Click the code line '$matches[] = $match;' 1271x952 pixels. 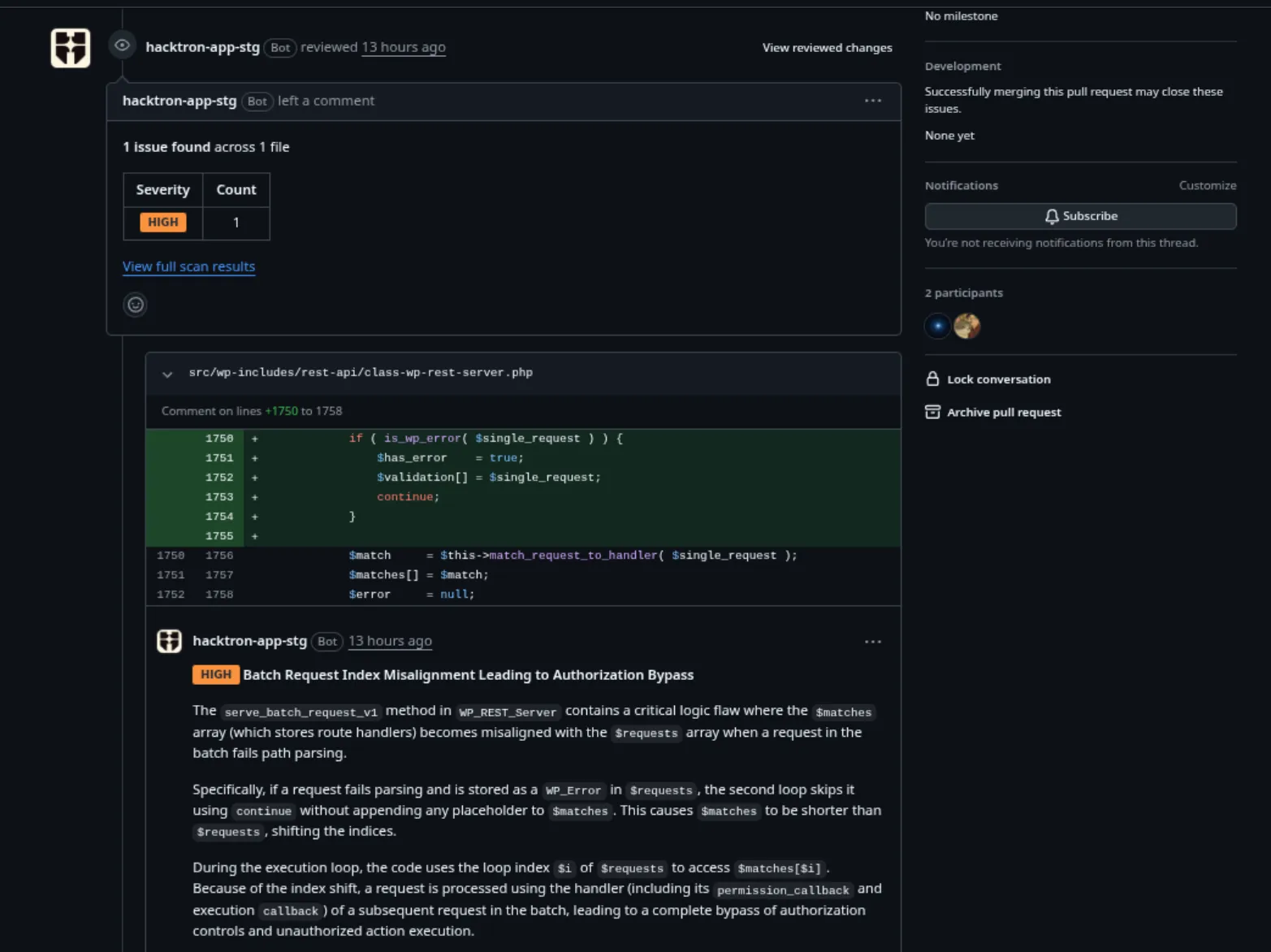[x=418, y=575]
